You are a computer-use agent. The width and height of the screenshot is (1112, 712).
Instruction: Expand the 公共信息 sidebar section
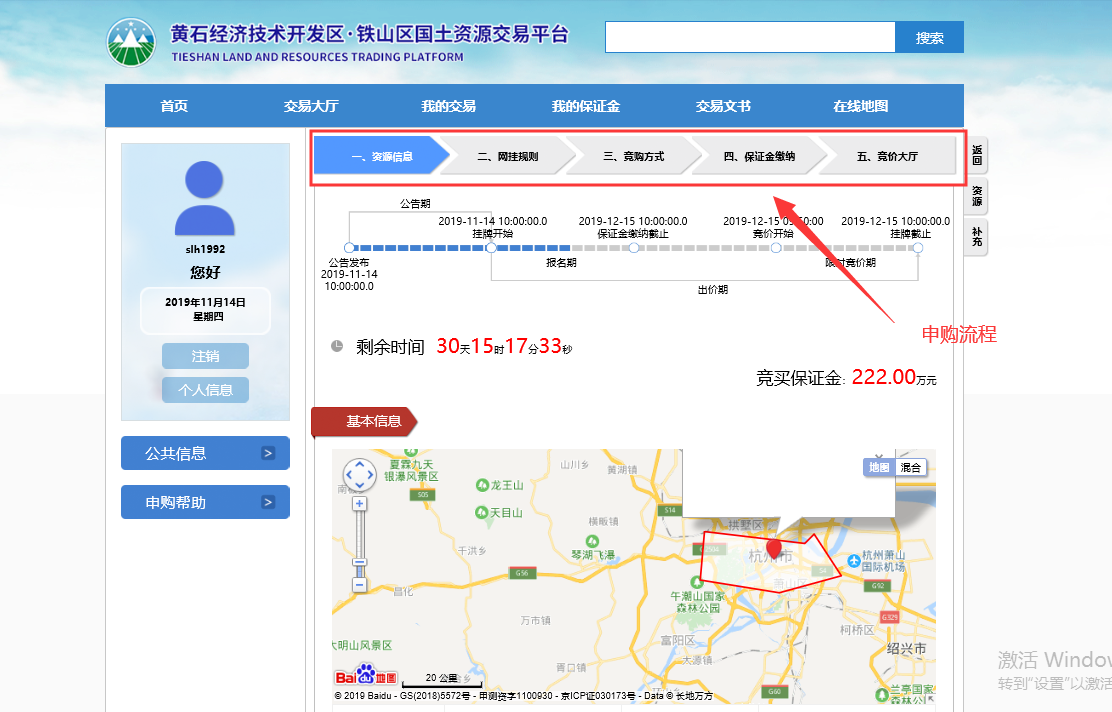205,453
